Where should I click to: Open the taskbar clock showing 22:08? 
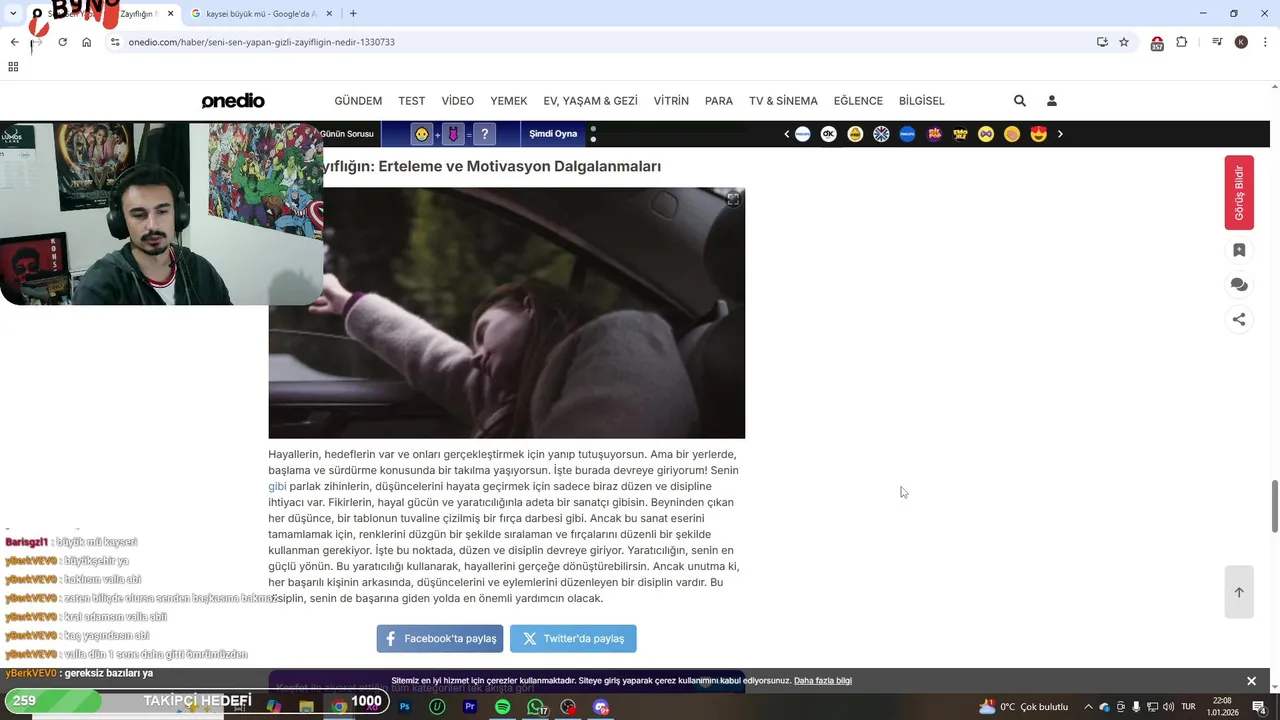1222,707
